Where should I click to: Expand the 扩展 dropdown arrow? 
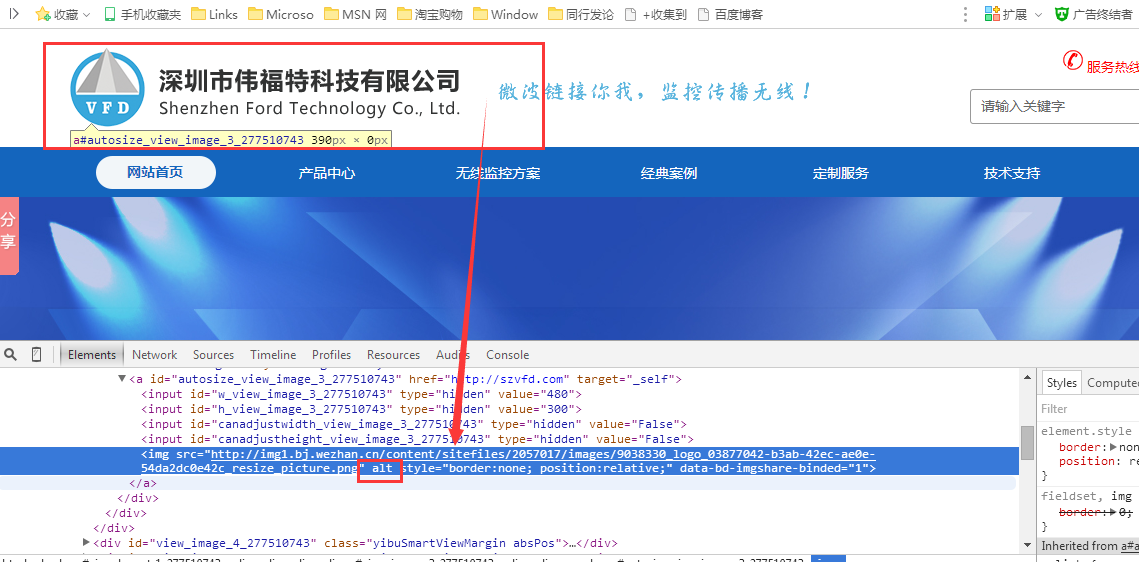(1038, 15)
